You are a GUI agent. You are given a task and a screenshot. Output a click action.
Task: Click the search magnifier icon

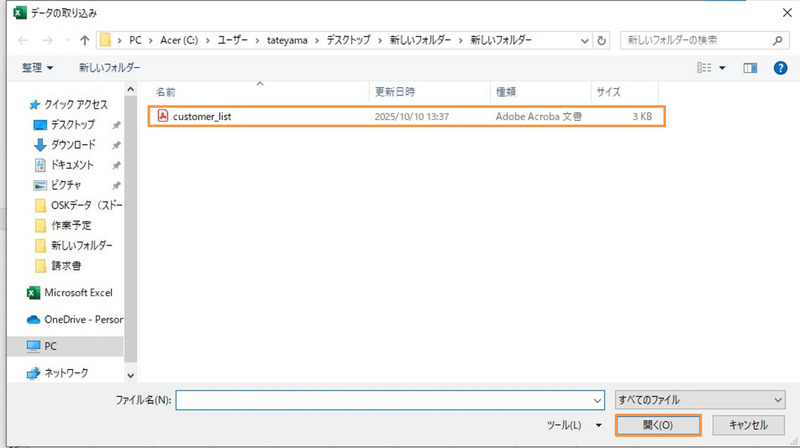777,40
